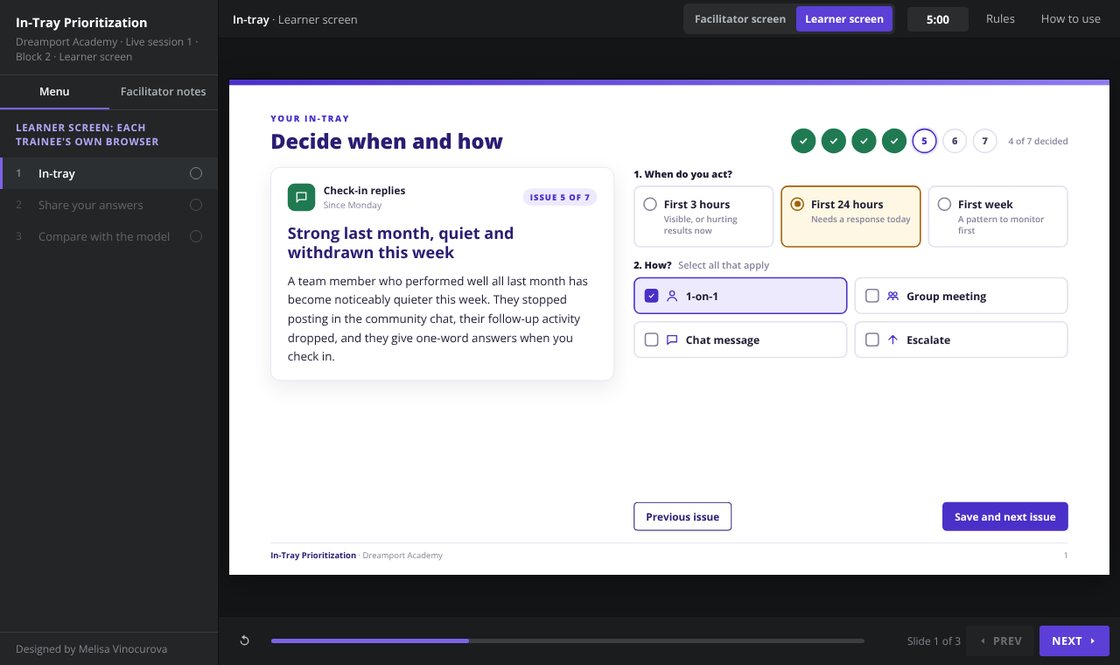Jump to issue 6 step circle
The width and height of the screenshot is (1120, 665).
954,141
